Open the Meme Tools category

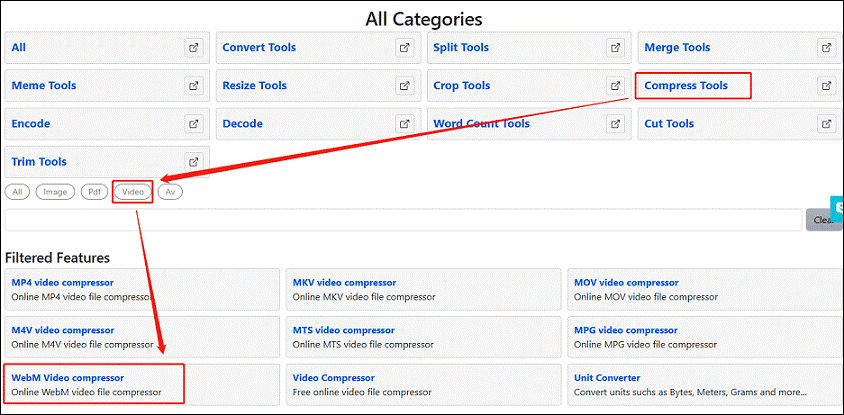coord(44,86)
